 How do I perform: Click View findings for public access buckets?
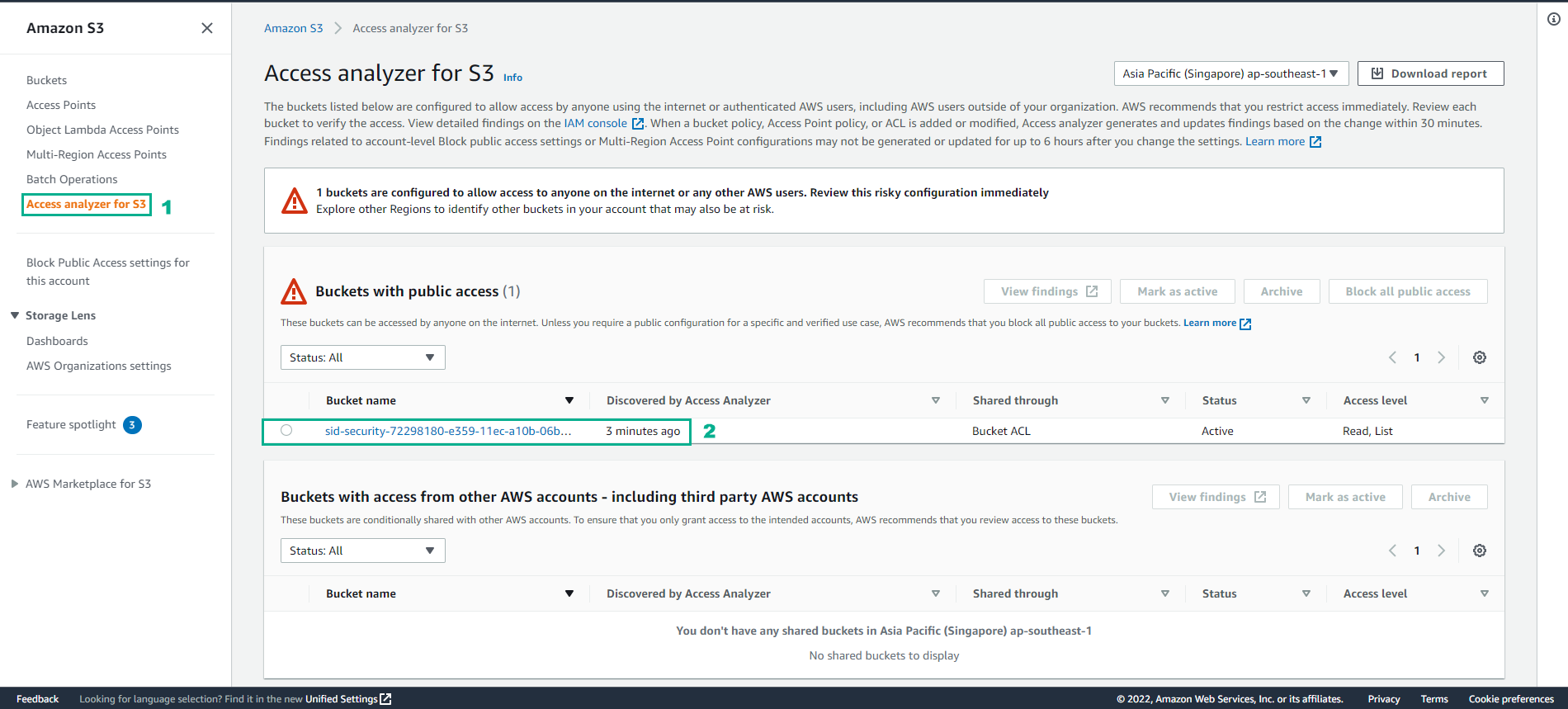point(1047,291)
